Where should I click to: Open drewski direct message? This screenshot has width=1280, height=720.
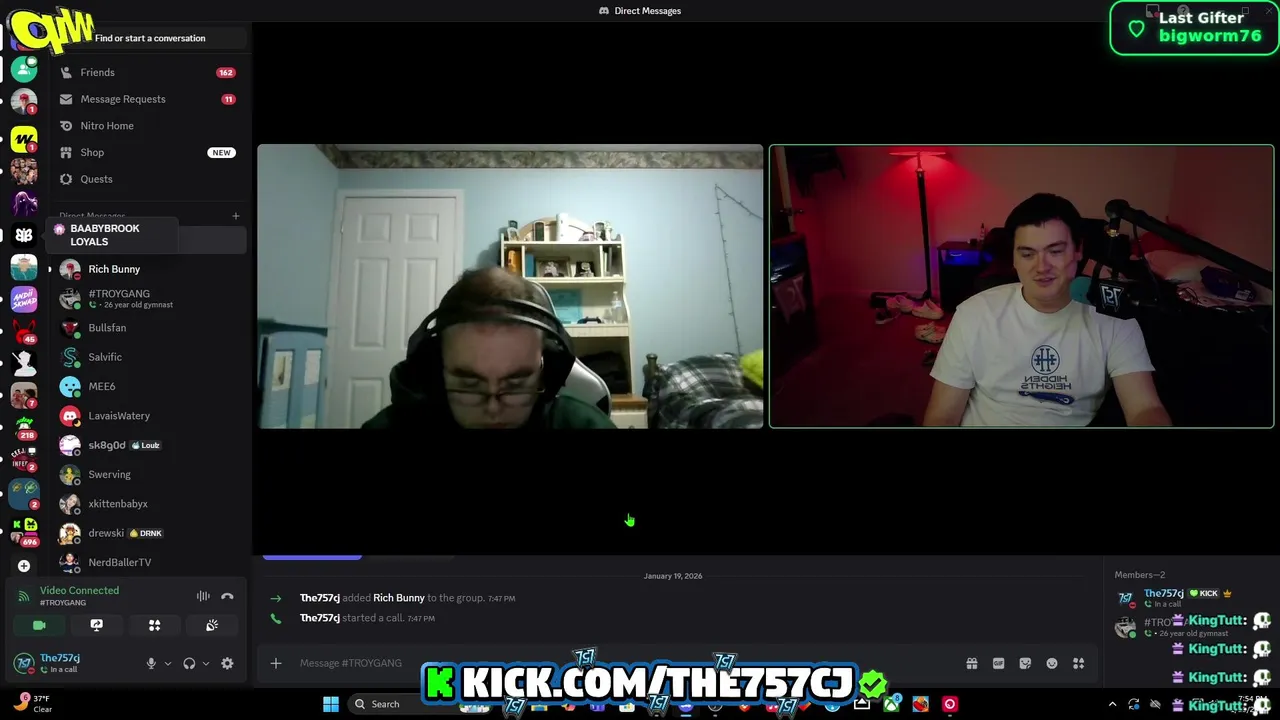[x=150, y=533]
